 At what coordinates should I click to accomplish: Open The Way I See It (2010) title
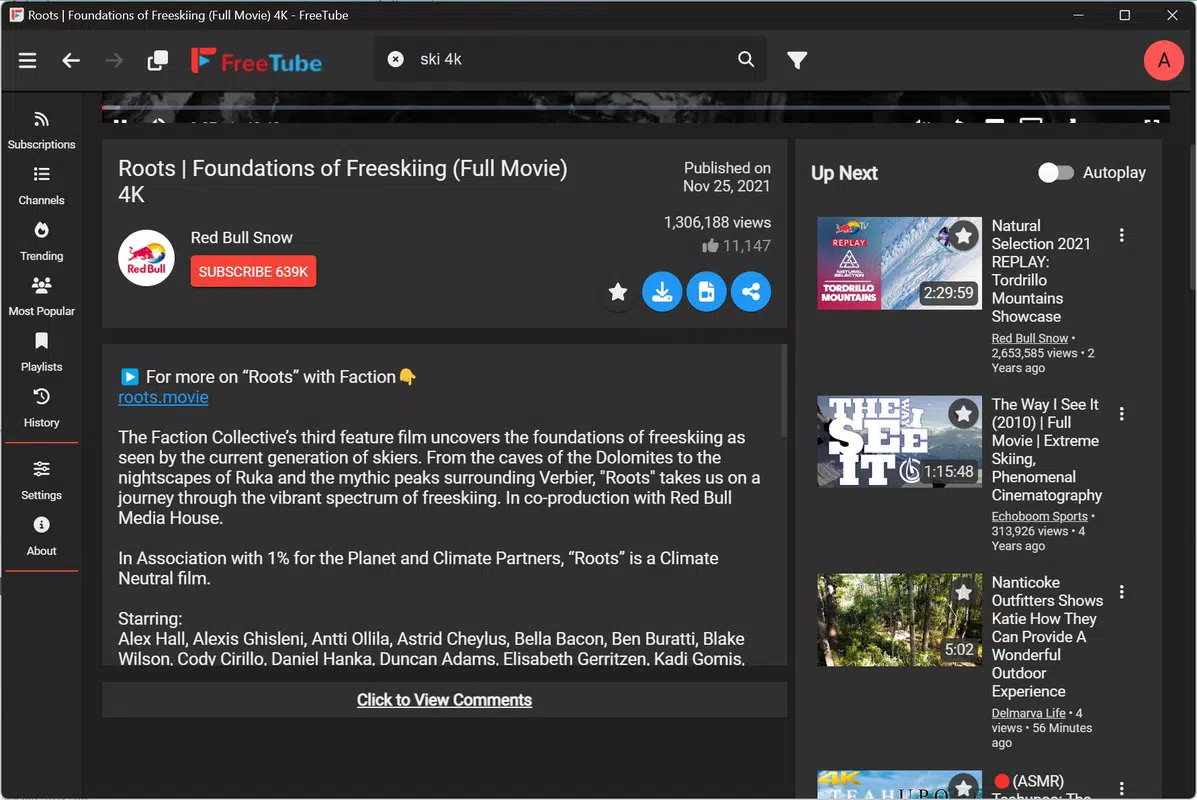tap(1047, 450)
